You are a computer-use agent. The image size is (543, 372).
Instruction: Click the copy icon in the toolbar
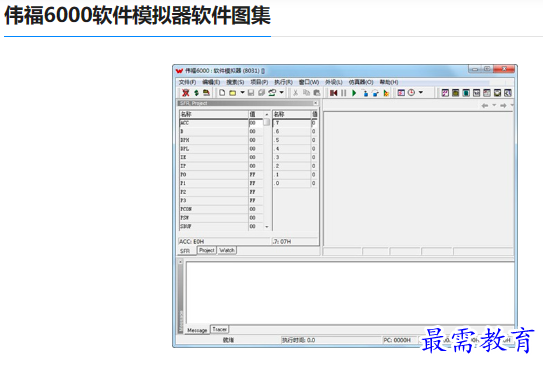(306, 93)
